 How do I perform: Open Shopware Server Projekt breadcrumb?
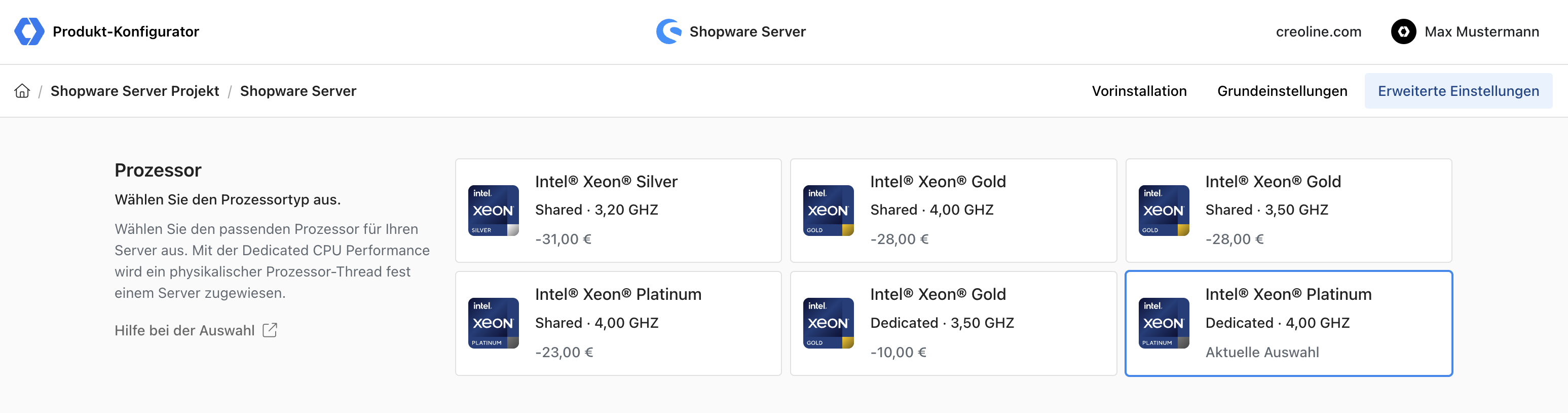click(x=134, y=91)
